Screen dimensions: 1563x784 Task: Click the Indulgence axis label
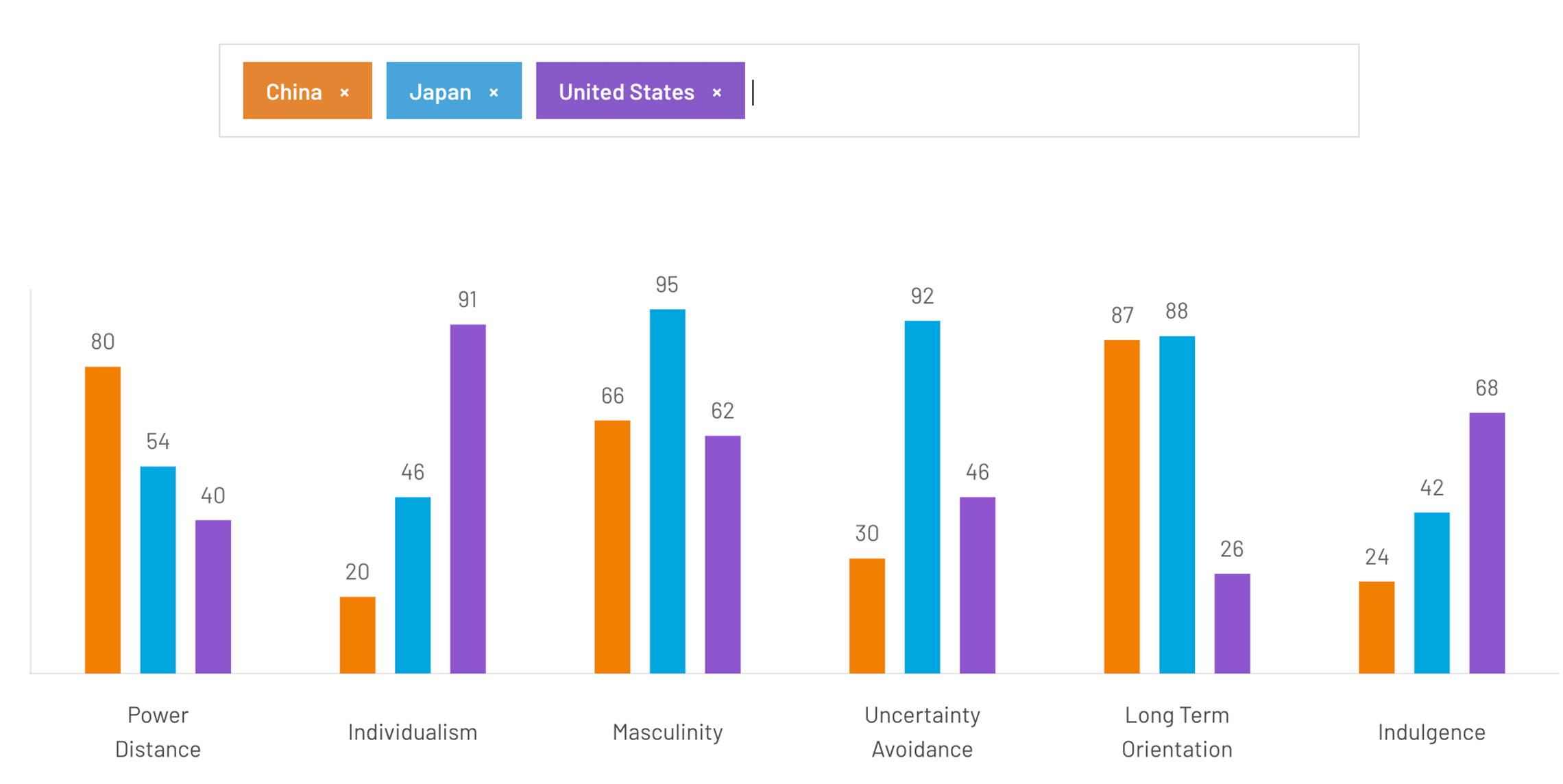click(1431, 731)
